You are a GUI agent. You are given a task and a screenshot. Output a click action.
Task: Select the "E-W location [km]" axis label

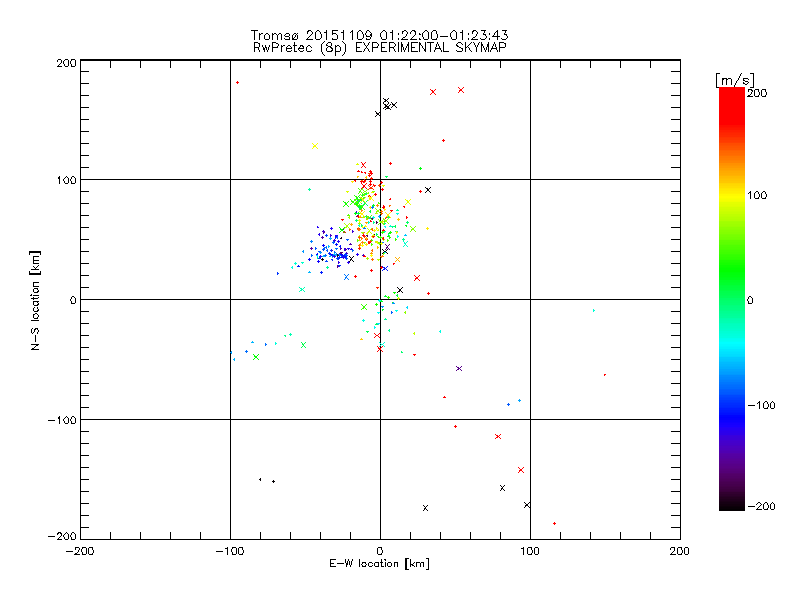(379, 563)
